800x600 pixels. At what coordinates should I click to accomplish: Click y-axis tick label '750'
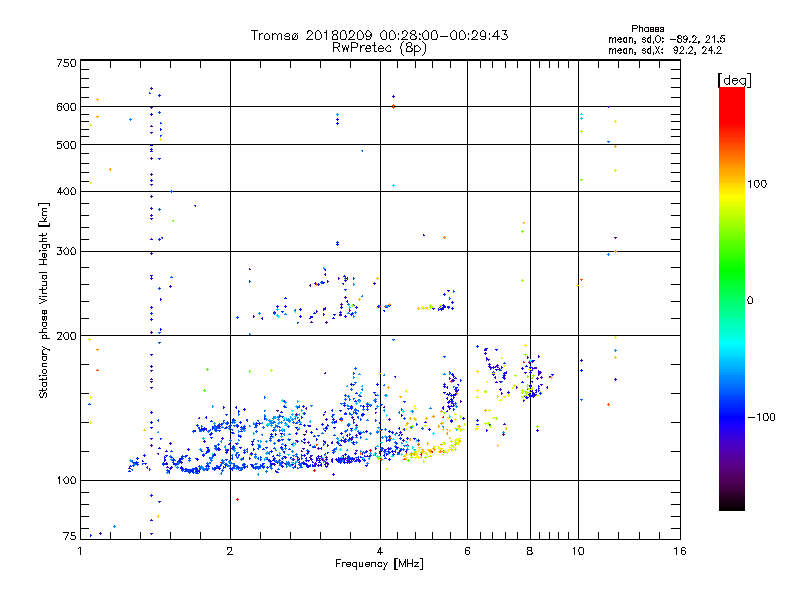coord(66,63)
